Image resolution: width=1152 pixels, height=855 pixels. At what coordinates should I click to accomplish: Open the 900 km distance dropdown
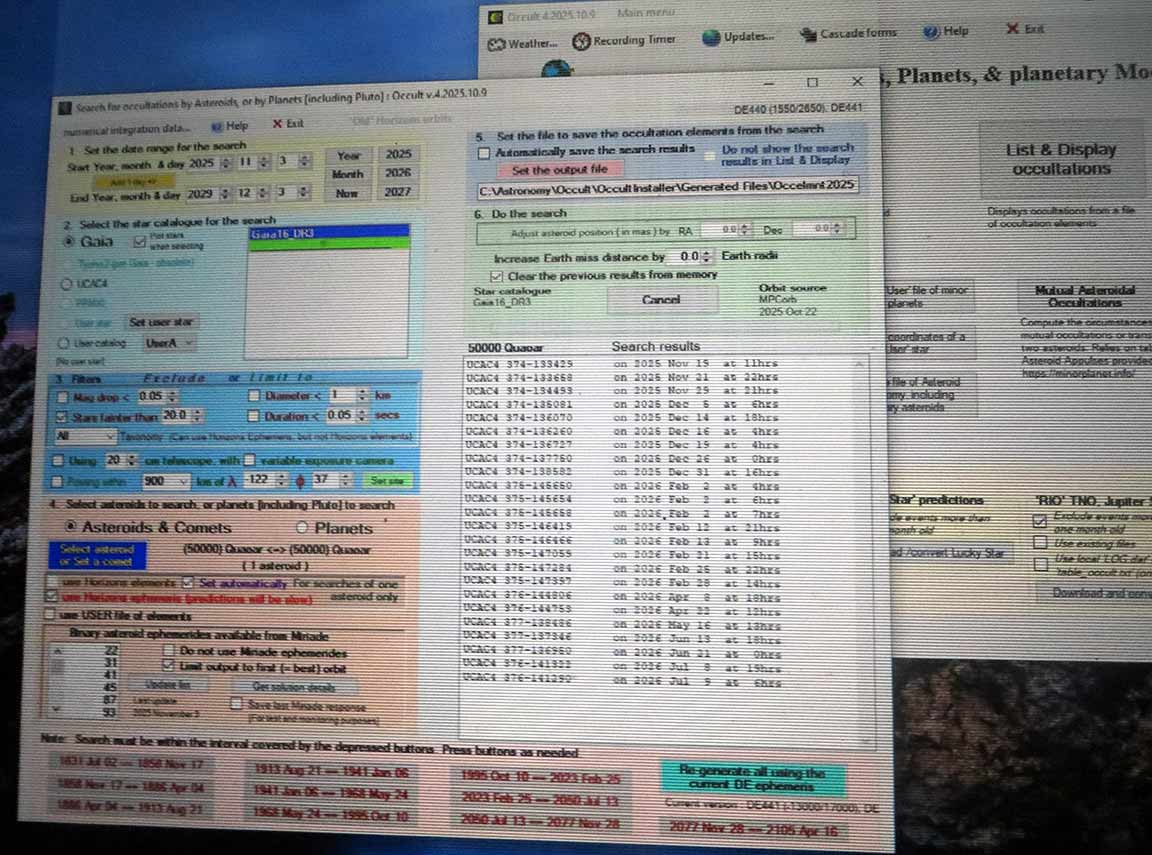coord(182,482)
